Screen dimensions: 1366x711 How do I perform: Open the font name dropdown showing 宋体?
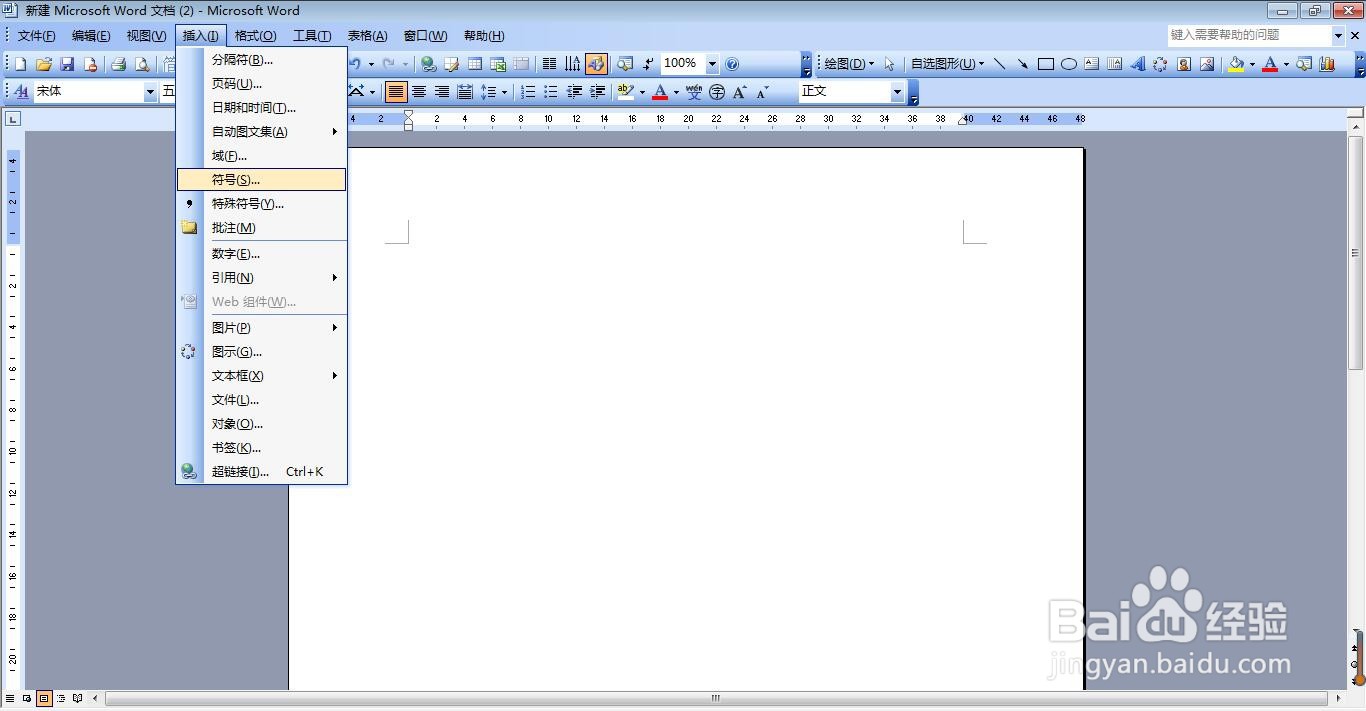click(150, 92)
